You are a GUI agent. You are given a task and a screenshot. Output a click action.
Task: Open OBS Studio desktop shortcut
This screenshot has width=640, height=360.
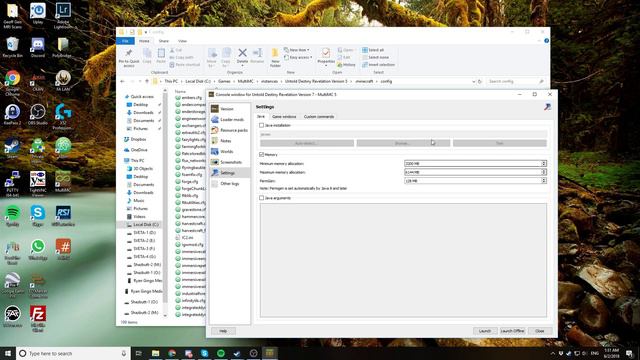(x=38, y=115)
